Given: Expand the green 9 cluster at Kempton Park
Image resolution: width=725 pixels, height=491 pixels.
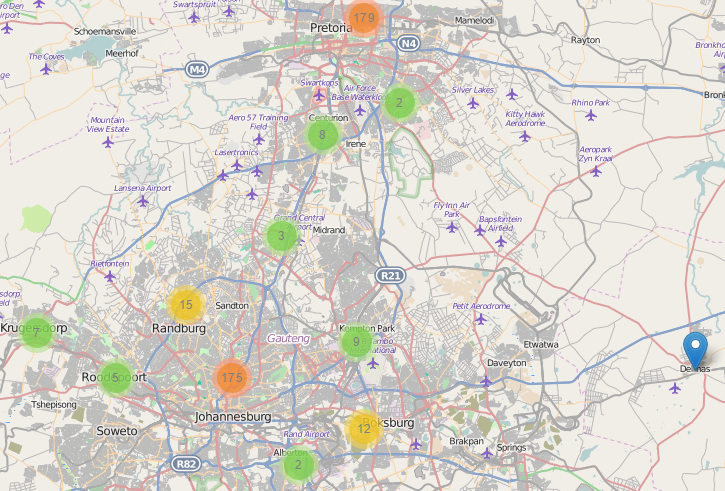Looking at the screenshot, I should tap(355, 343).
